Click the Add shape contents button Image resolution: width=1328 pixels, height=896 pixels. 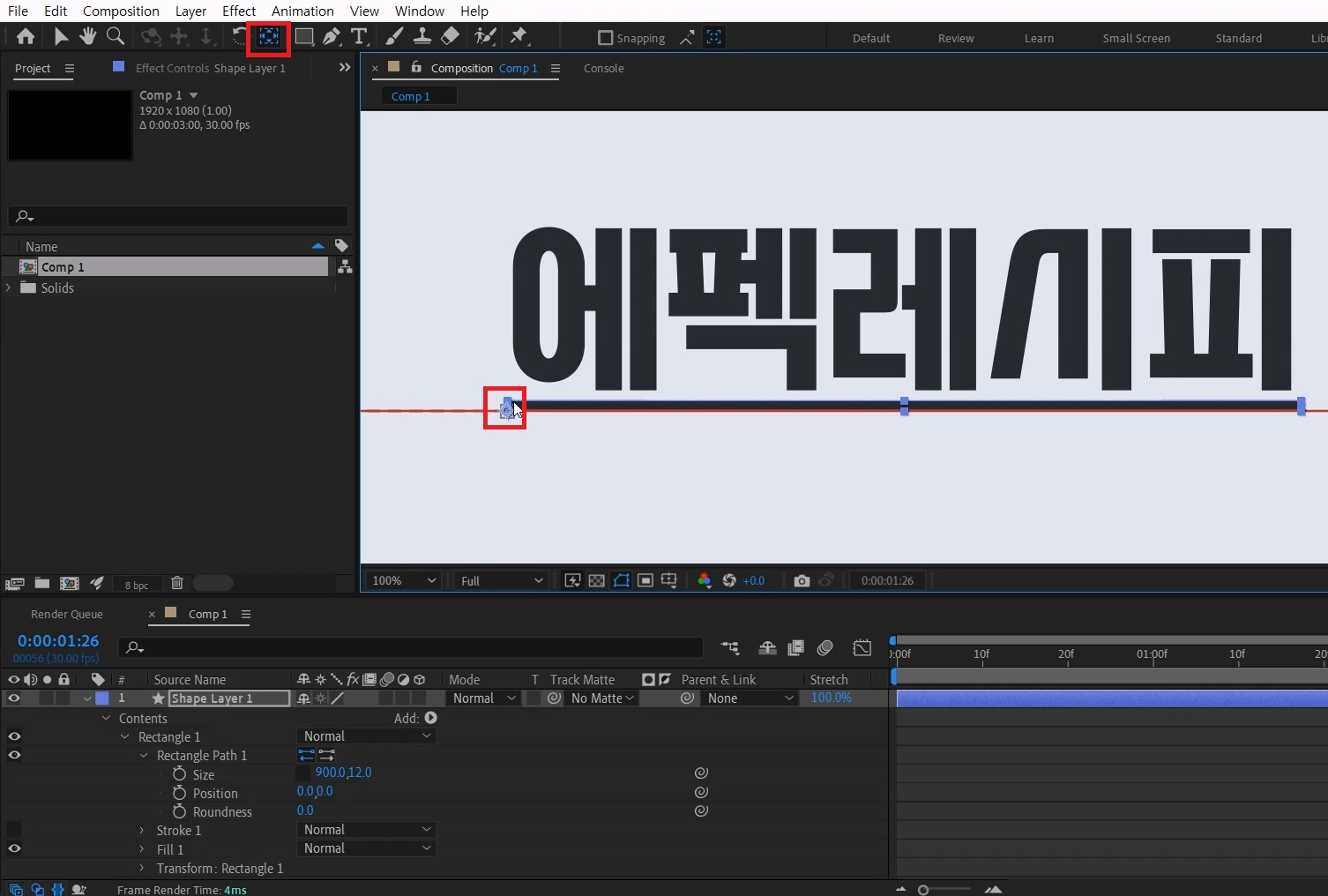(430, 718)
